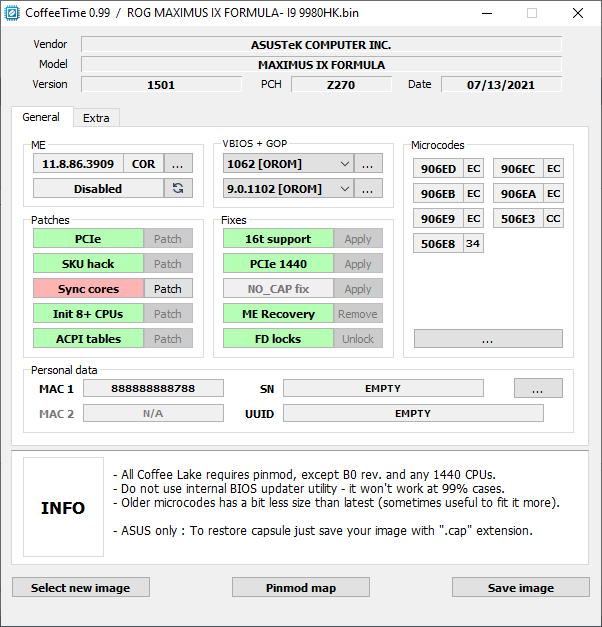Click the Vendor ASUSTeK COMPUTER INC. field
Image resolution: width=602 pixels, height=627 pixels.
click(321, 44)
